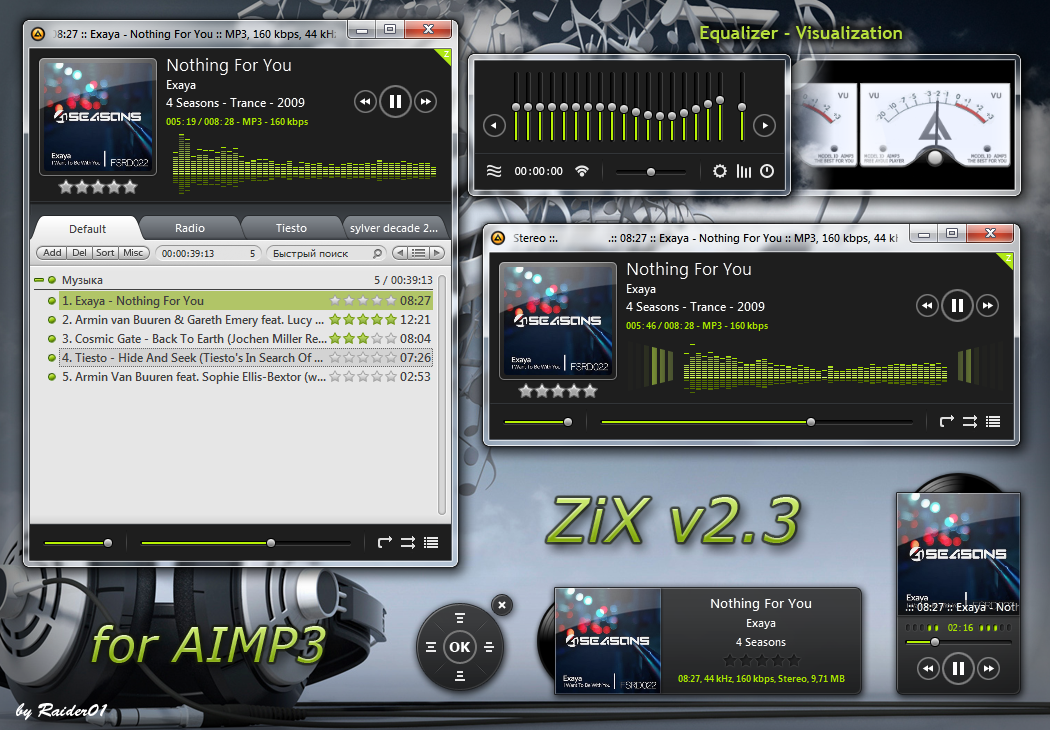Switch to the Radio playlist tab
This screenshot has height=730, width=1050.
pos(190,228)
